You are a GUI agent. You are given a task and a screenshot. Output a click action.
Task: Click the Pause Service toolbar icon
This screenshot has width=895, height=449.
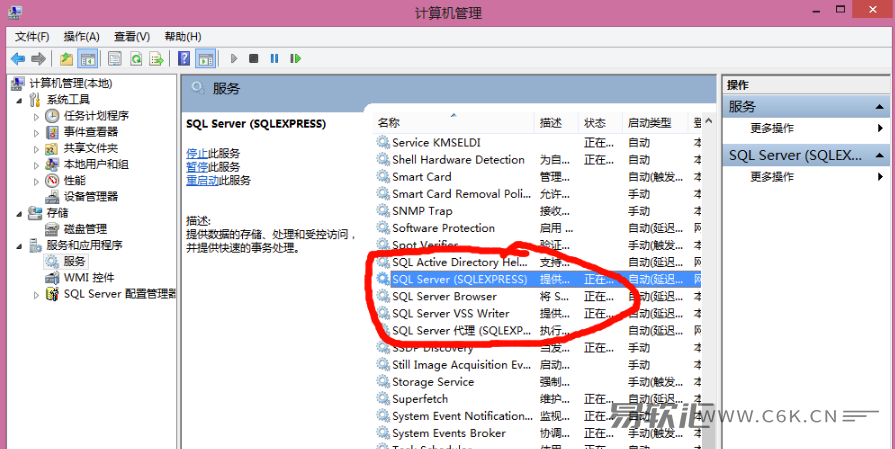click(275, 58)
